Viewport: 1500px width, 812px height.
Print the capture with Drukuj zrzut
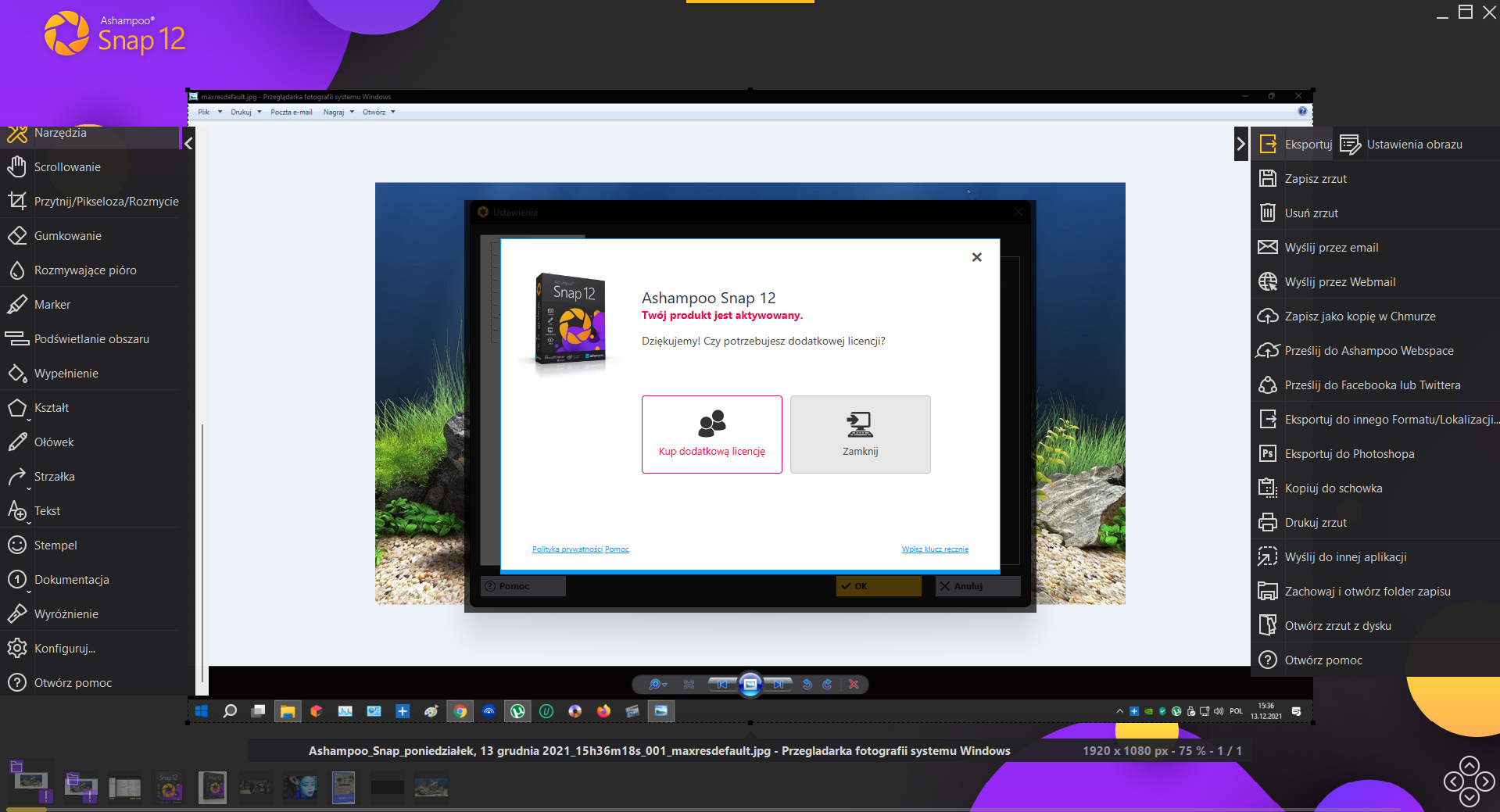pyautogui.click(x=1376, y=523)
